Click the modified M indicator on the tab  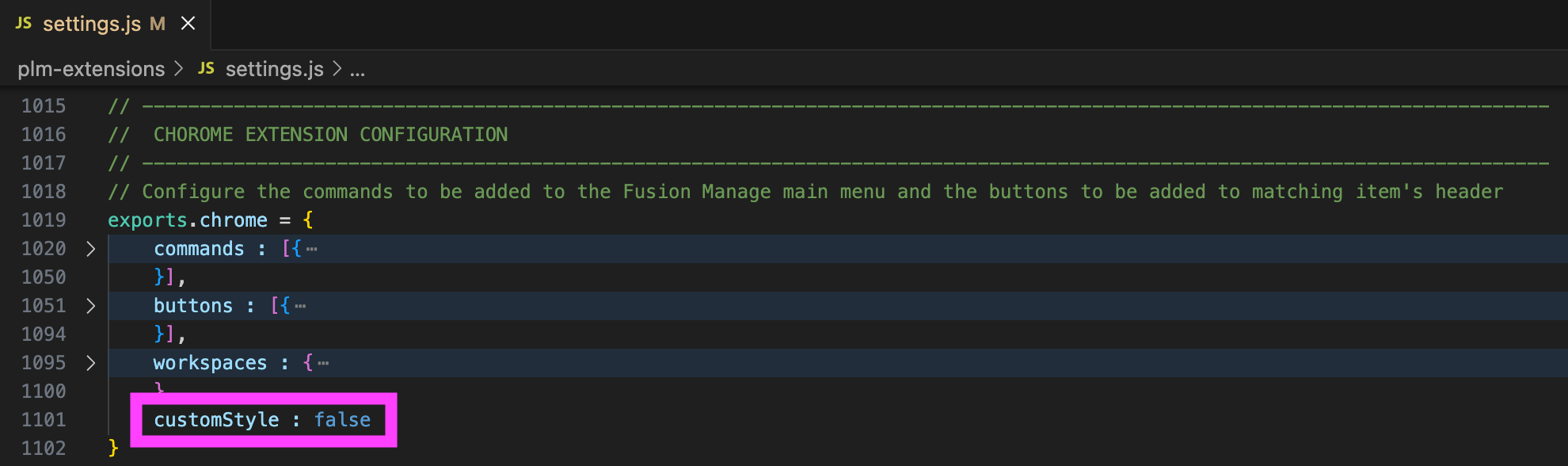tap(158, 24)
